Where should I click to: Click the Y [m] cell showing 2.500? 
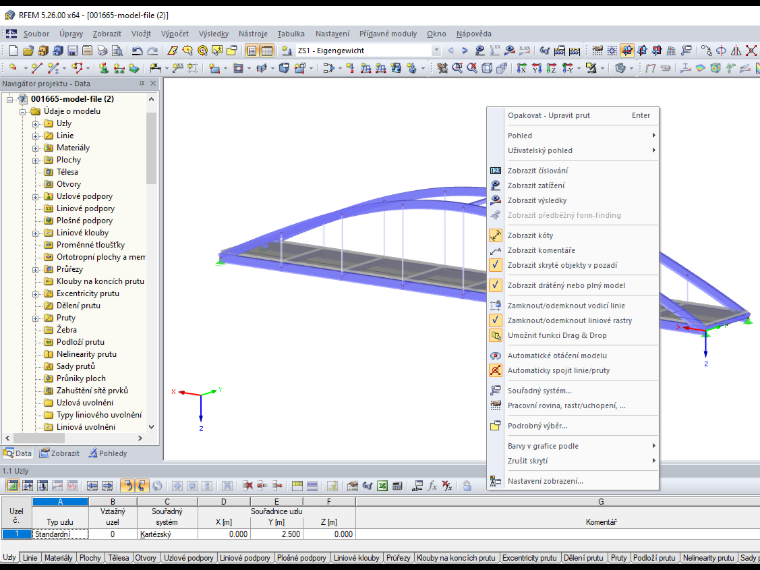click(x=277, y=534)
